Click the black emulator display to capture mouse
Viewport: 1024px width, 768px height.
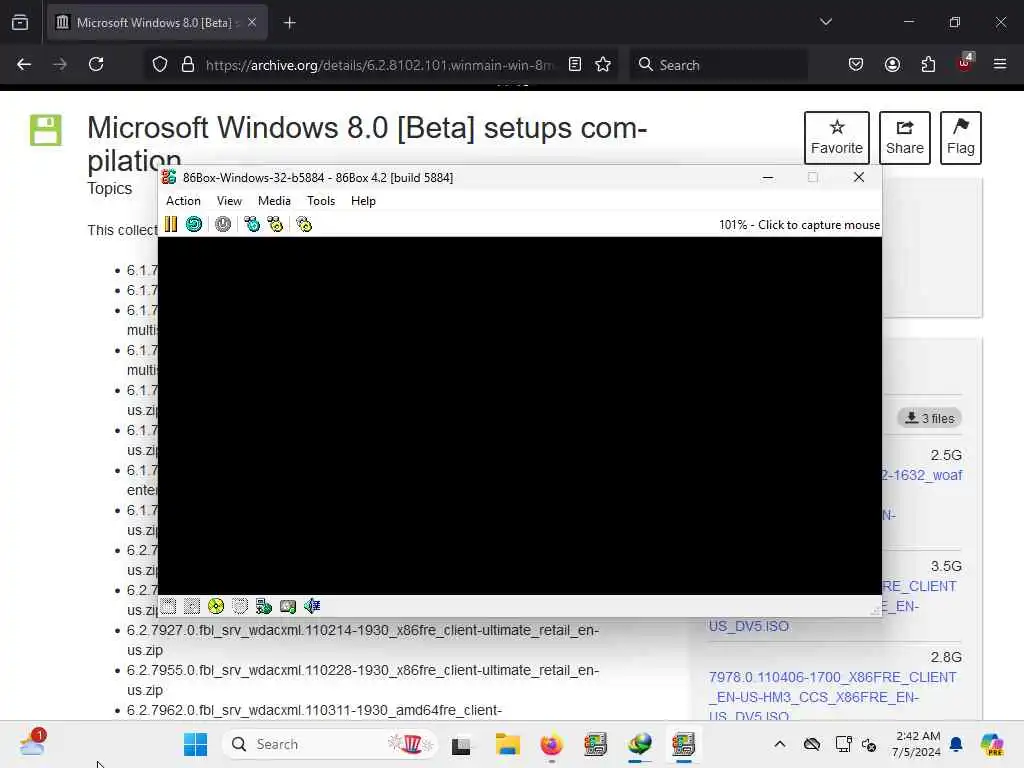pos(520,415)
